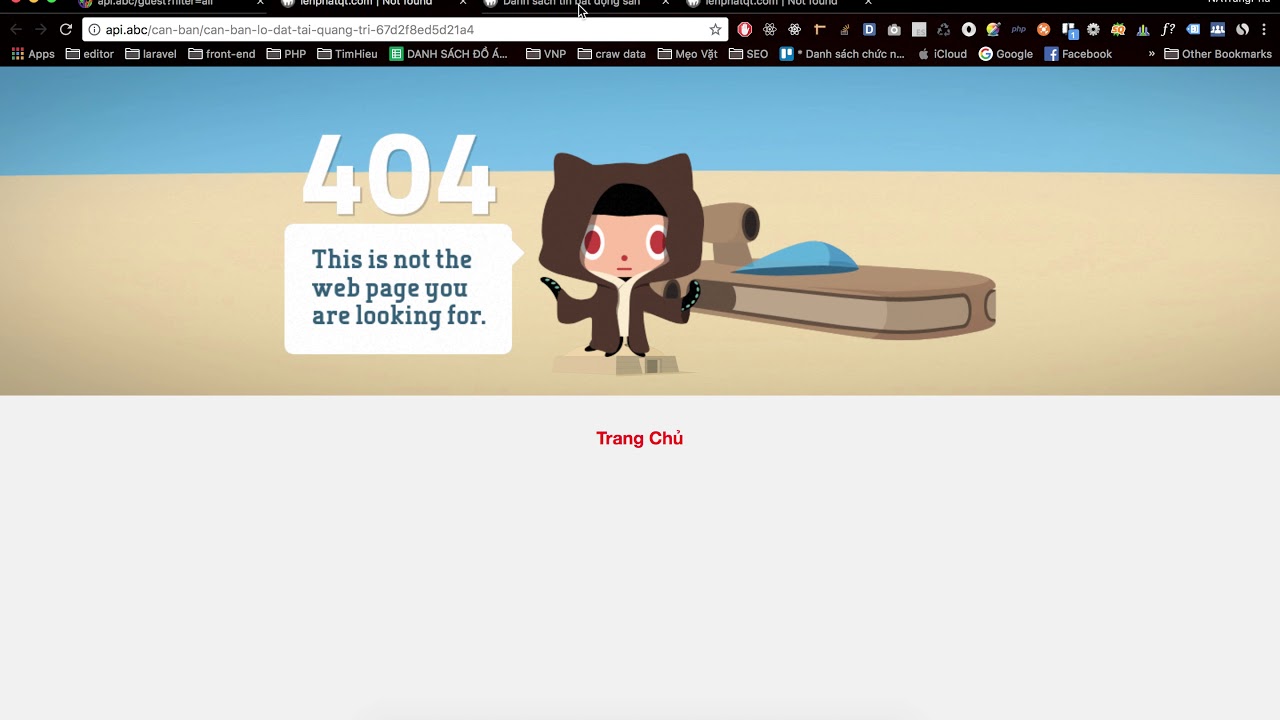This screenshot has height=720, width=1280.
Task: Click the bar-chart extension icon
Action: 1143,30
